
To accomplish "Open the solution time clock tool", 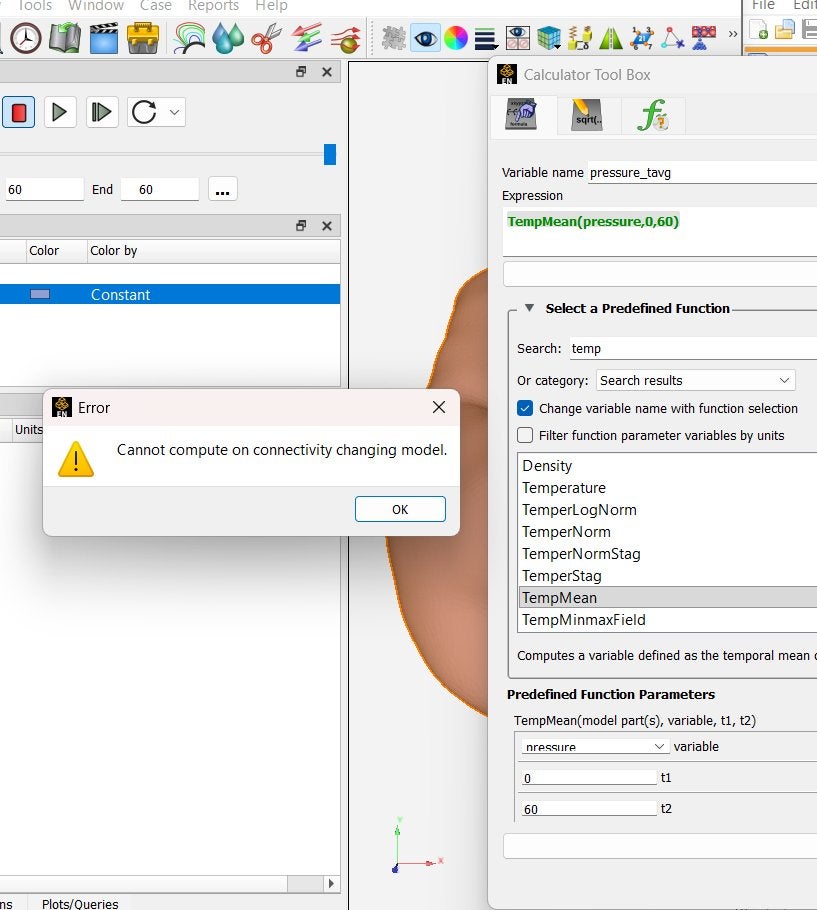I will click(x=26, y=38).
